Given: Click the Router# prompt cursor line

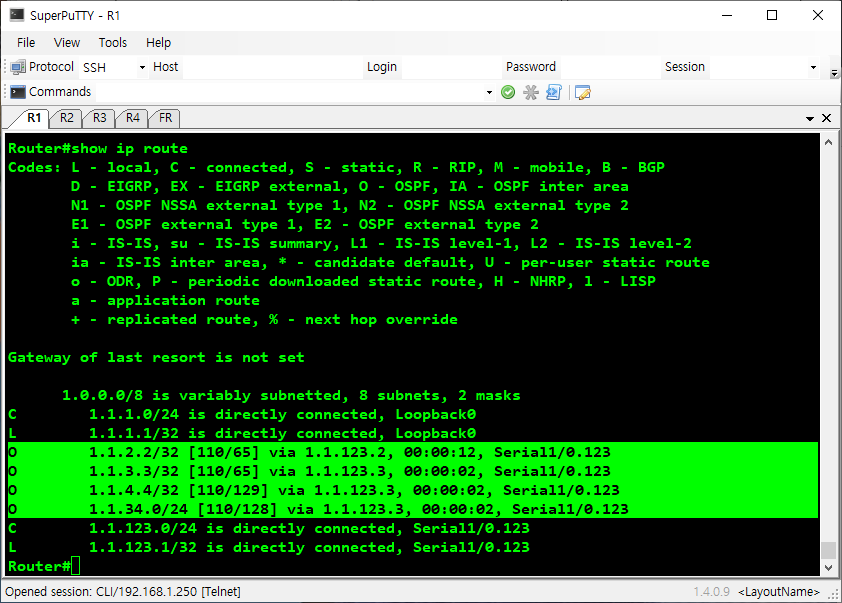Looking at the screenshot, I should tap(44, 566).
